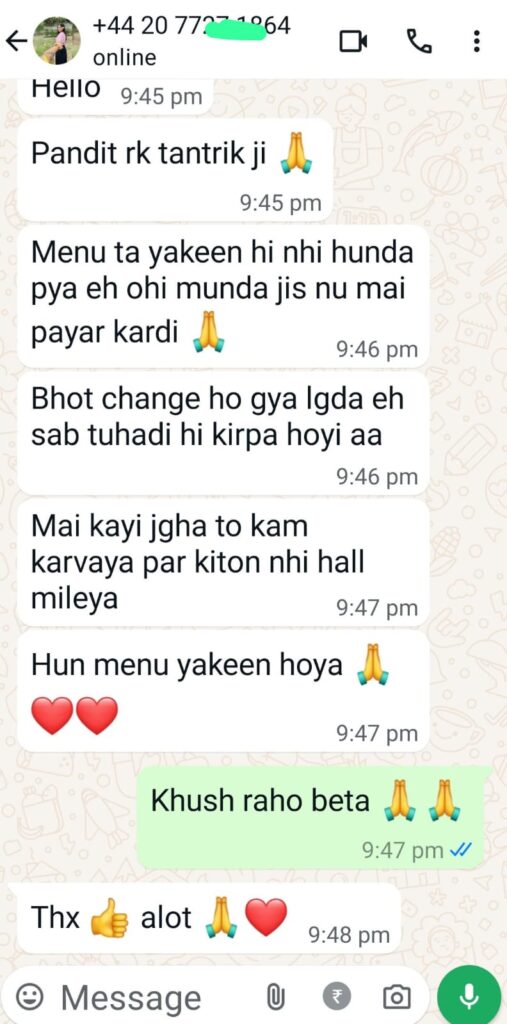Tap the green microphone voice message button
The width and height of the screenshot is (507, 1024).
point(469,997)
